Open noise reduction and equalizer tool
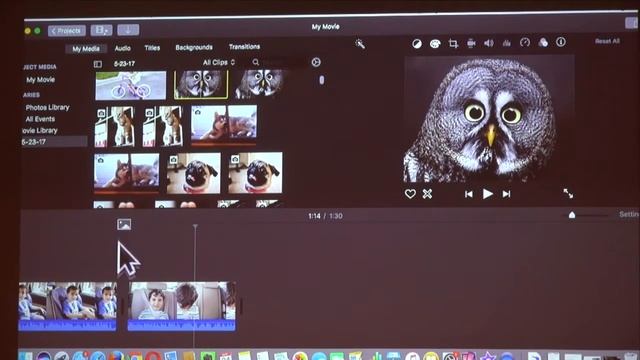This screenshot has height=360, width=640. coord(507,42)
